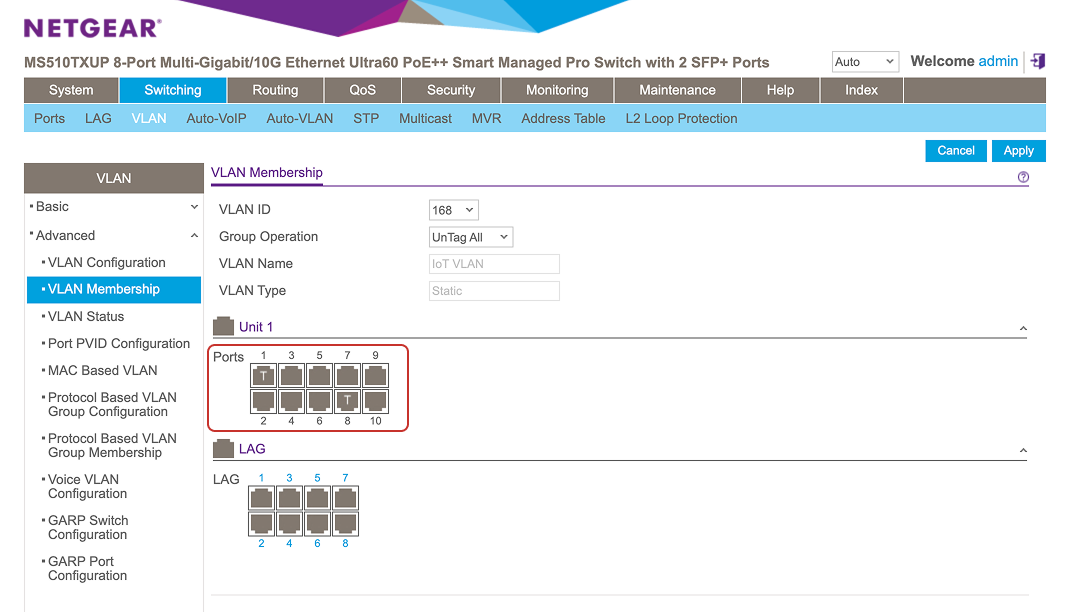Viewport: 1069px width, 612px height.
Task: Open the Auto-VLAN submenu
Action: pyautogui.click(x=300, y=119)
